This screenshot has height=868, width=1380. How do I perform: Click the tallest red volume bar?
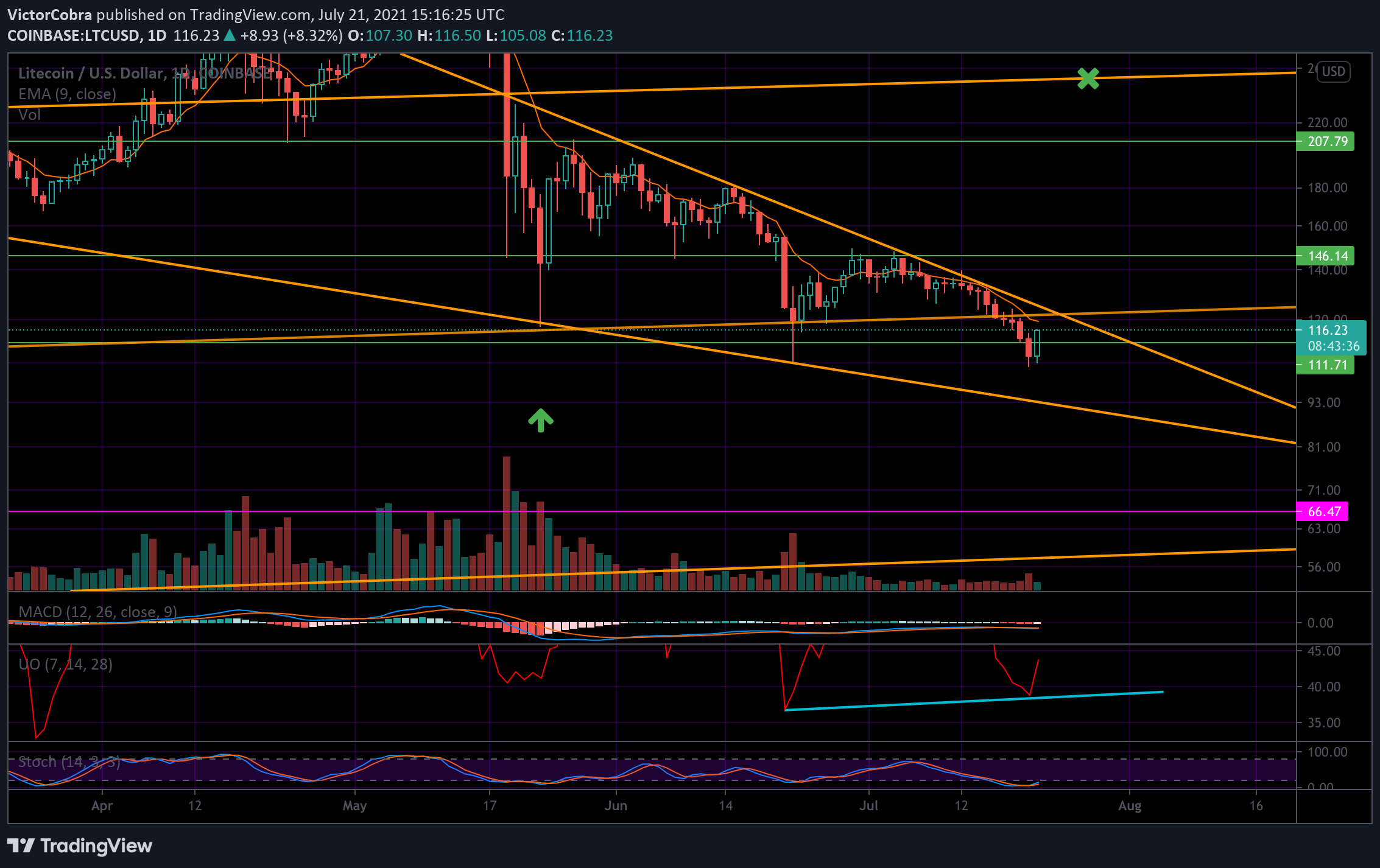tap(507, 523)
